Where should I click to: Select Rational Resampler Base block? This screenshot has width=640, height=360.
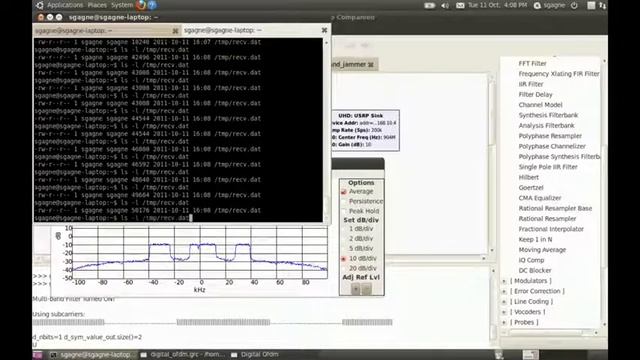coord(555,208)
